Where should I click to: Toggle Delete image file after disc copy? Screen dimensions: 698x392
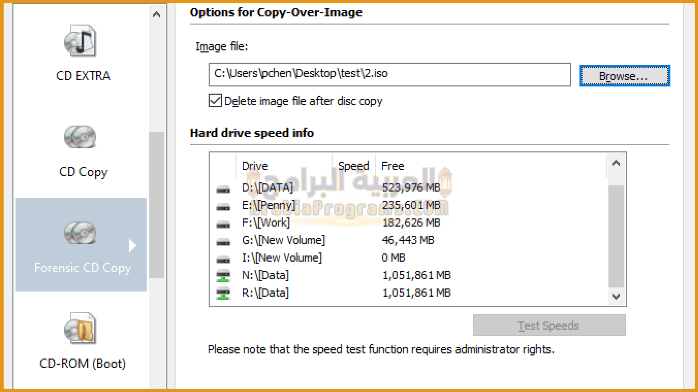click(x=215, y=101)
